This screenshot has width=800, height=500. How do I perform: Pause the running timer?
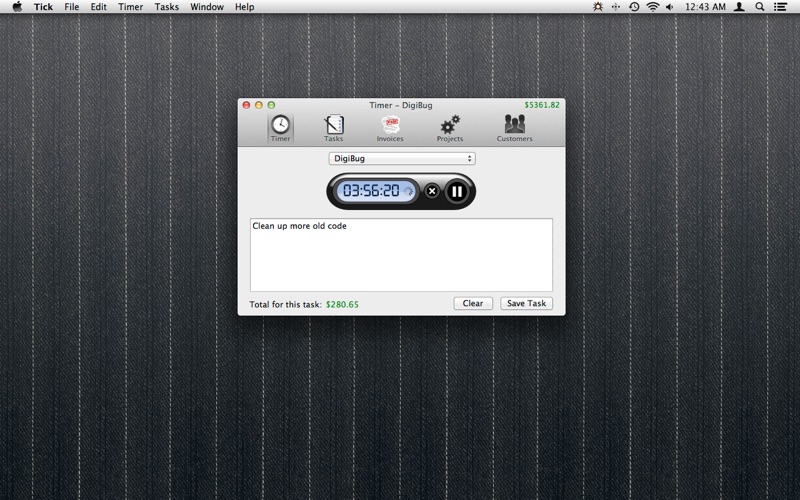click(457, 191)
